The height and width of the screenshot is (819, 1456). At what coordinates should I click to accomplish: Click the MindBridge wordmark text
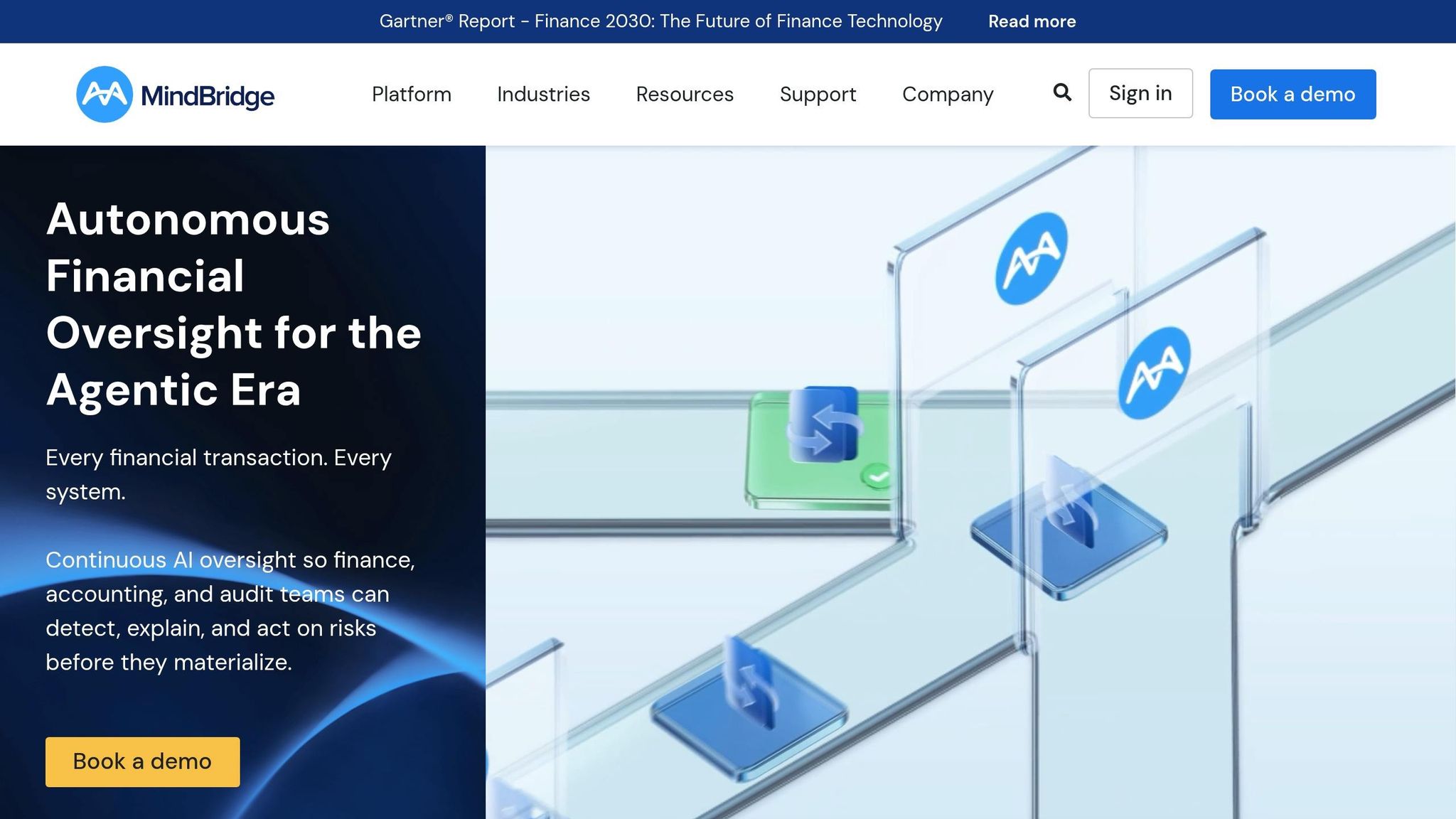point(208,96)
